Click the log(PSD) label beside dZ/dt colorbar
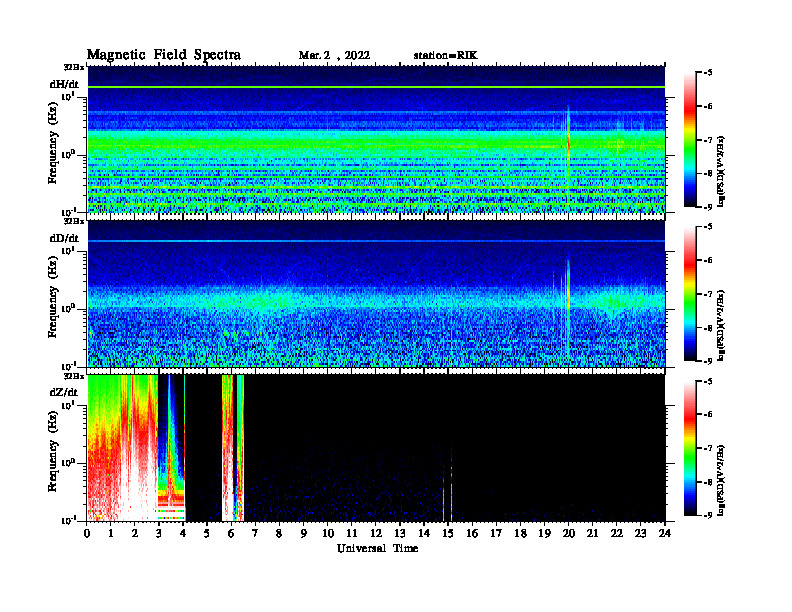Screen dimensions: 792x612 (721, 479)
